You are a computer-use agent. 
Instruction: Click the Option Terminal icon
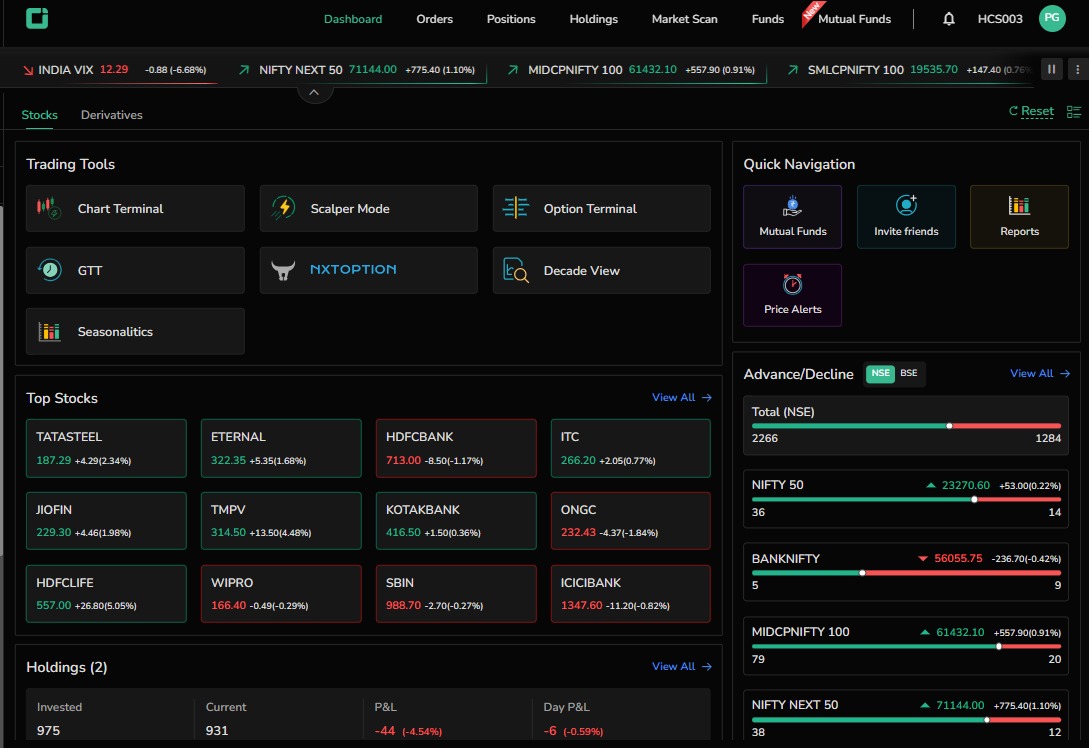(x=516, y=208)
